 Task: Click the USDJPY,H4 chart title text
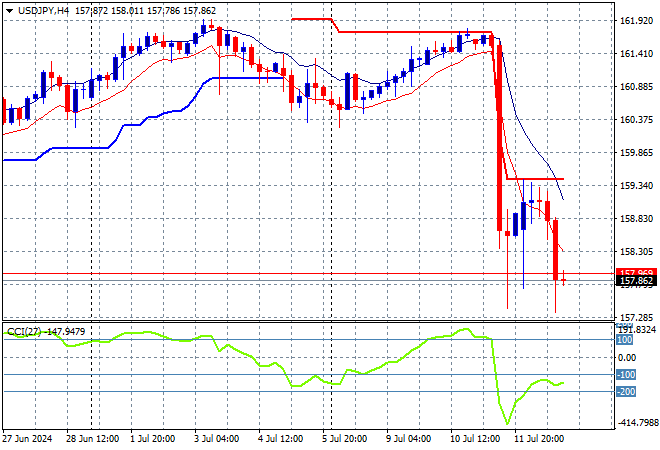pyautogui.click(x=43, y=11)
